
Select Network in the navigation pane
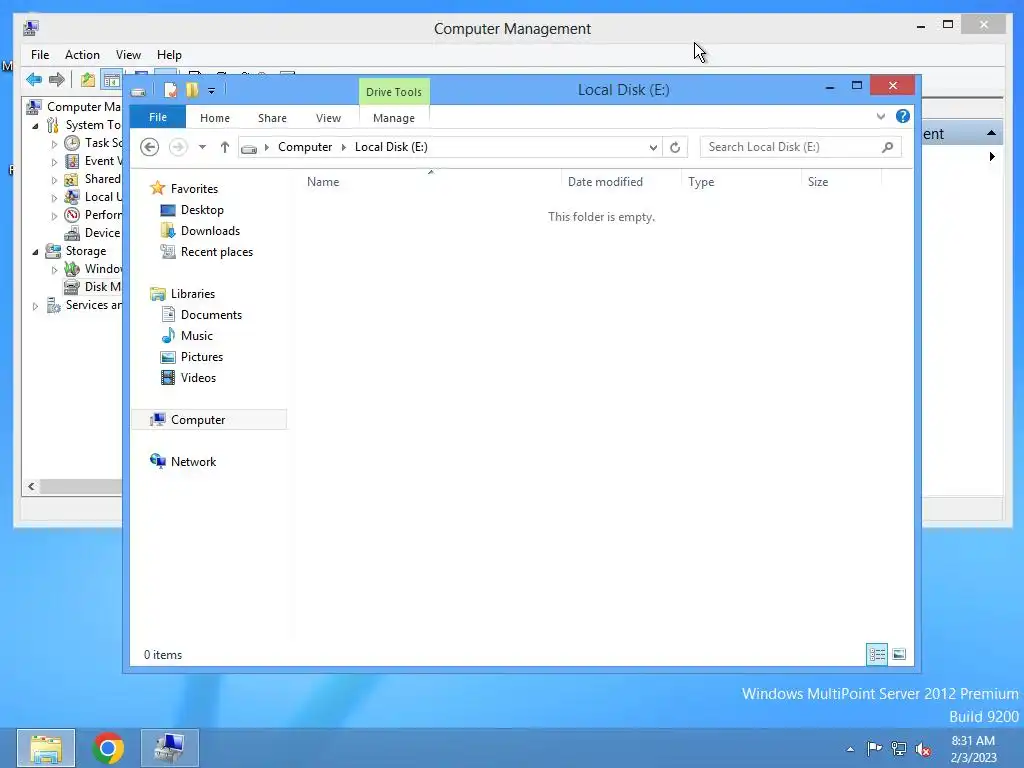coord(193,462)
